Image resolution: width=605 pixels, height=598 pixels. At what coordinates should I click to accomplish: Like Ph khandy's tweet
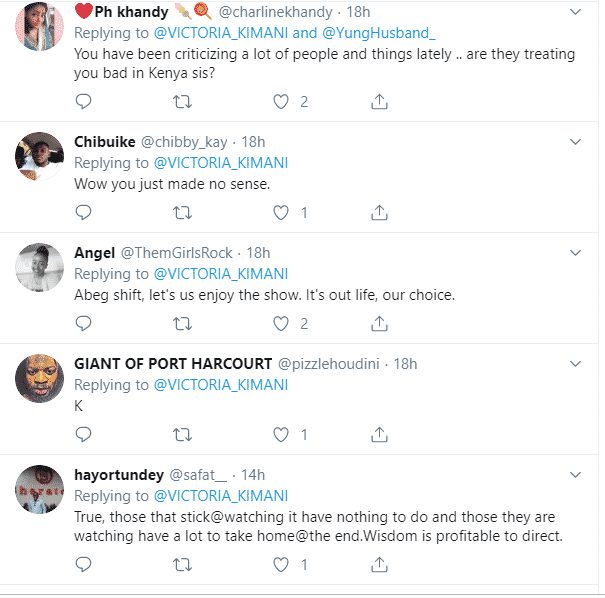[x=282, y=101]
